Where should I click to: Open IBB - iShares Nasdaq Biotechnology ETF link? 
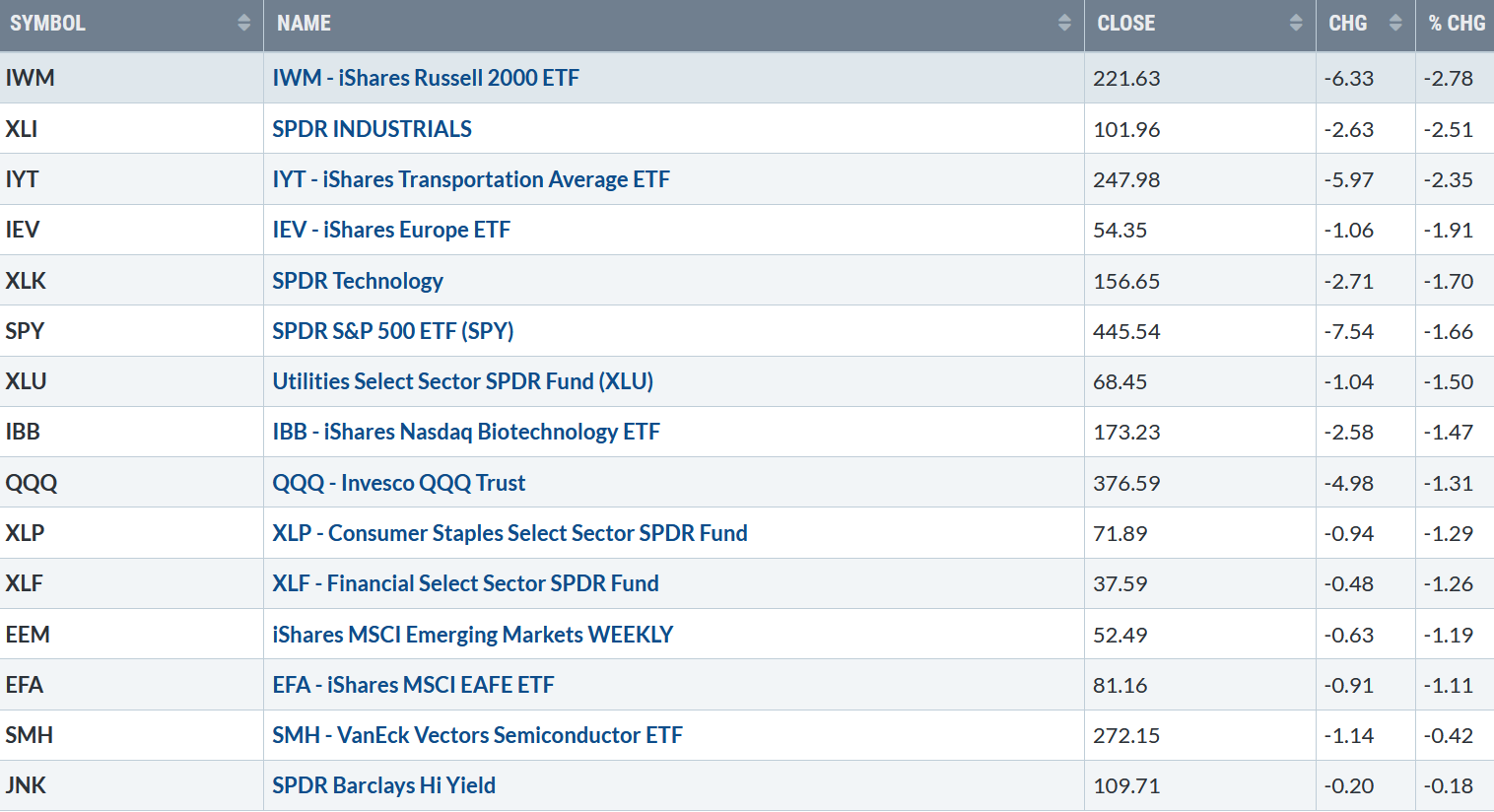[466, 432]
